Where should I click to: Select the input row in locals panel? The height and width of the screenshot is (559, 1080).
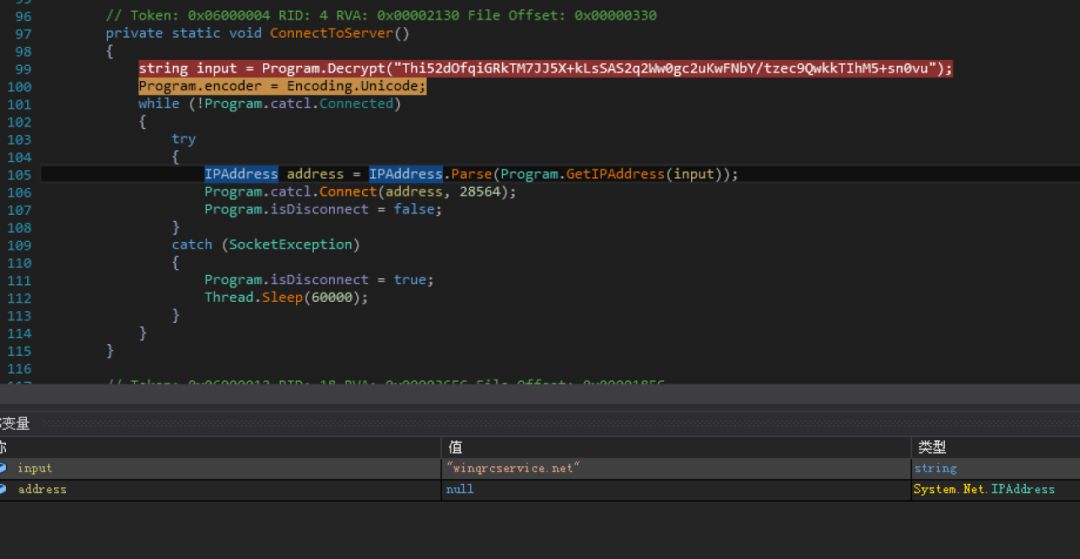[35, 468]
